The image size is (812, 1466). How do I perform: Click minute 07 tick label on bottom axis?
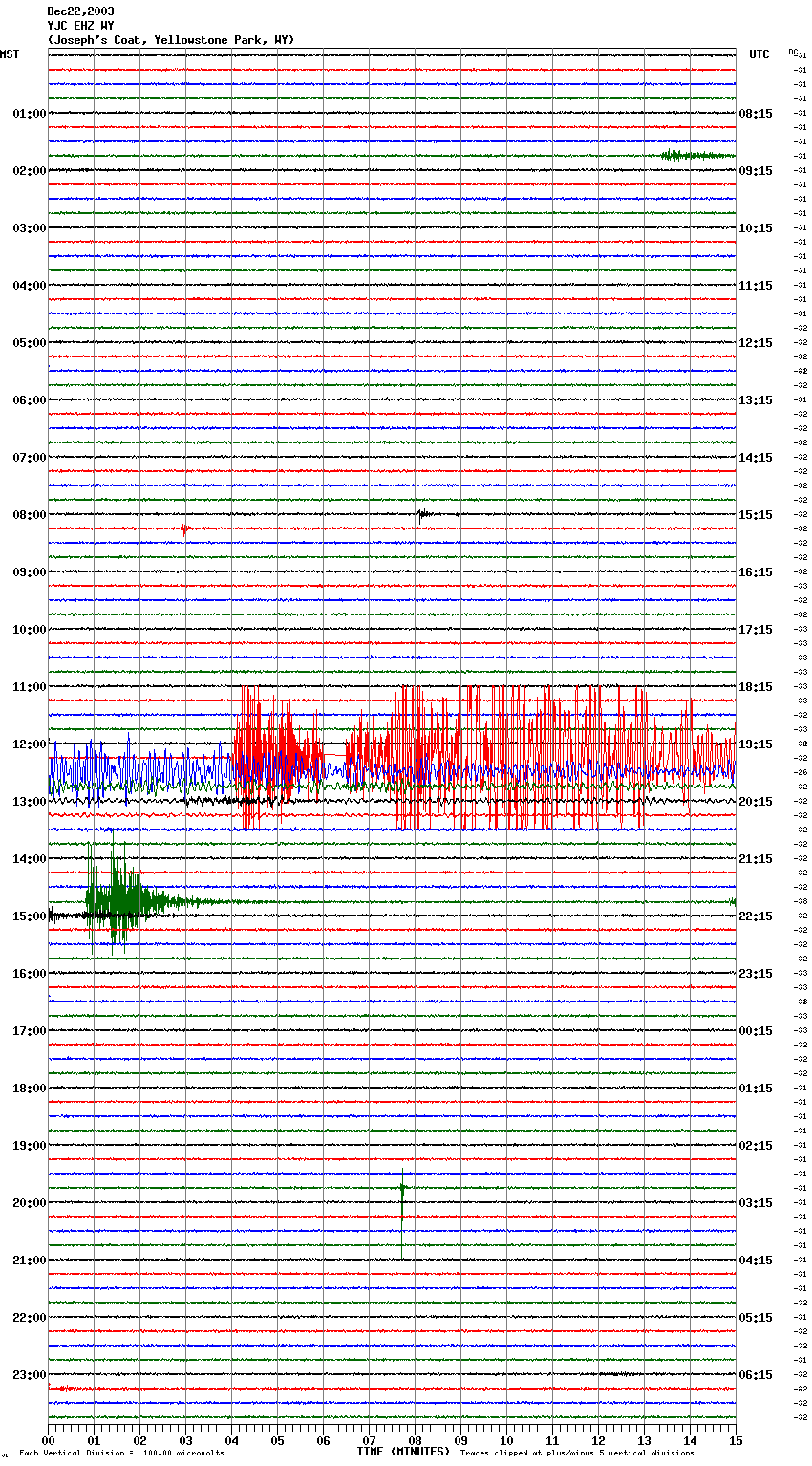coord(369,1440)
